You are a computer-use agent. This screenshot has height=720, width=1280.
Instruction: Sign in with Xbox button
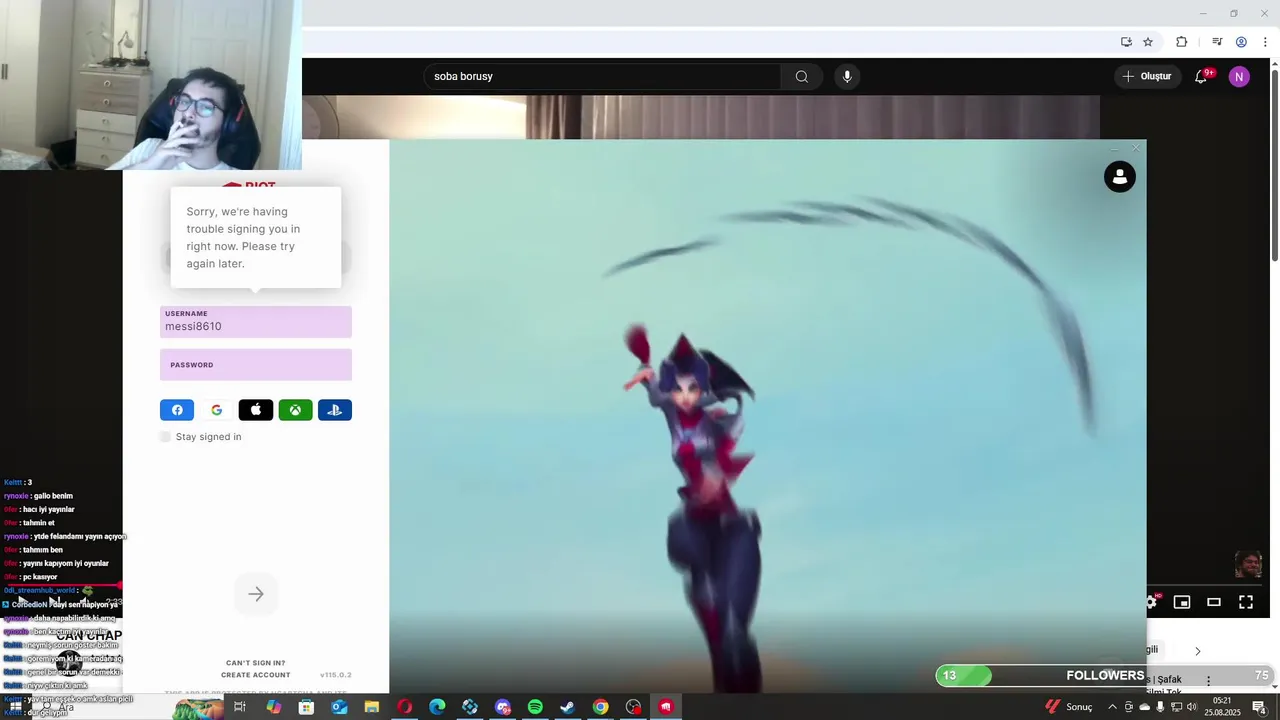pos(295,410)
